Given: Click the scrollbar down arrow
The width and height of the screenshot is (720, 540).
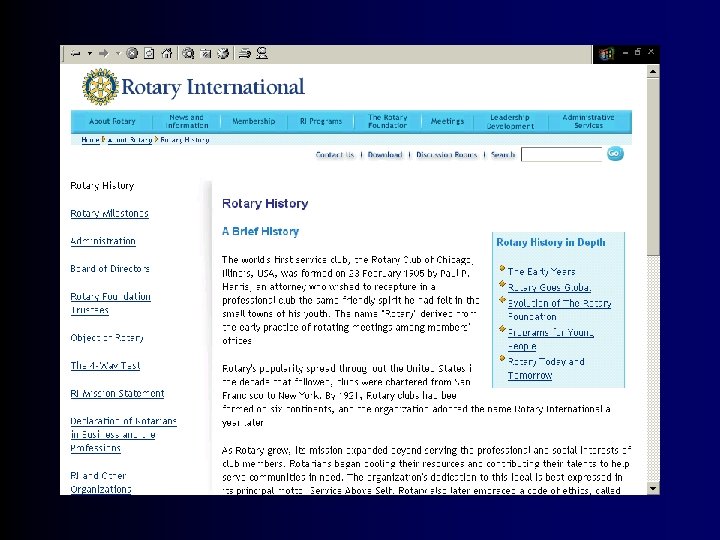Looking at the screenshot, I should tap(653, 488).
